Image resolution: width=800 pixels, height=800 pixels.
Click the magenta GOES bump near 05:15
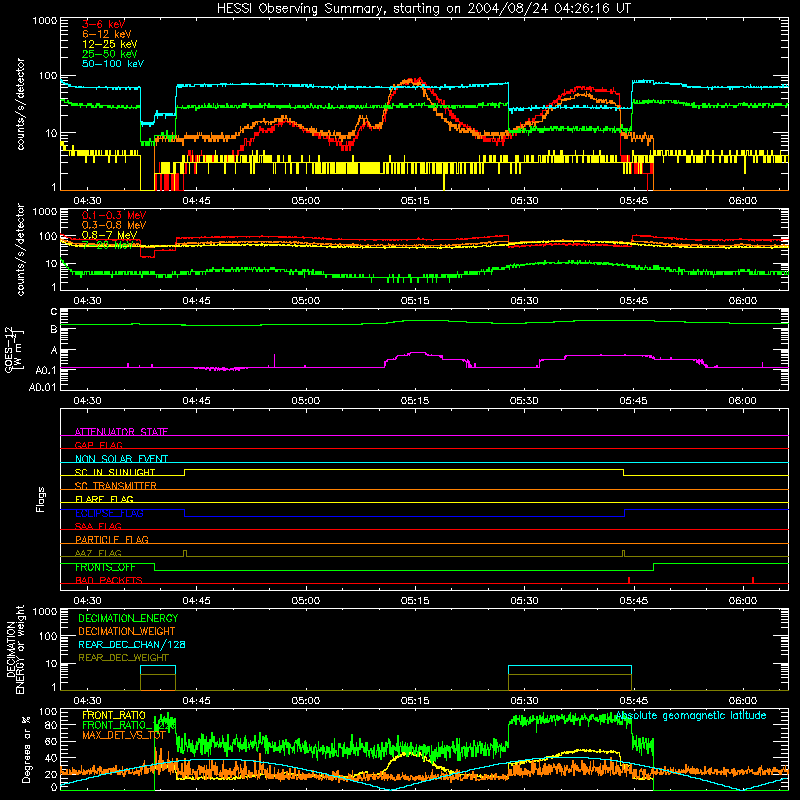(418, 353)
